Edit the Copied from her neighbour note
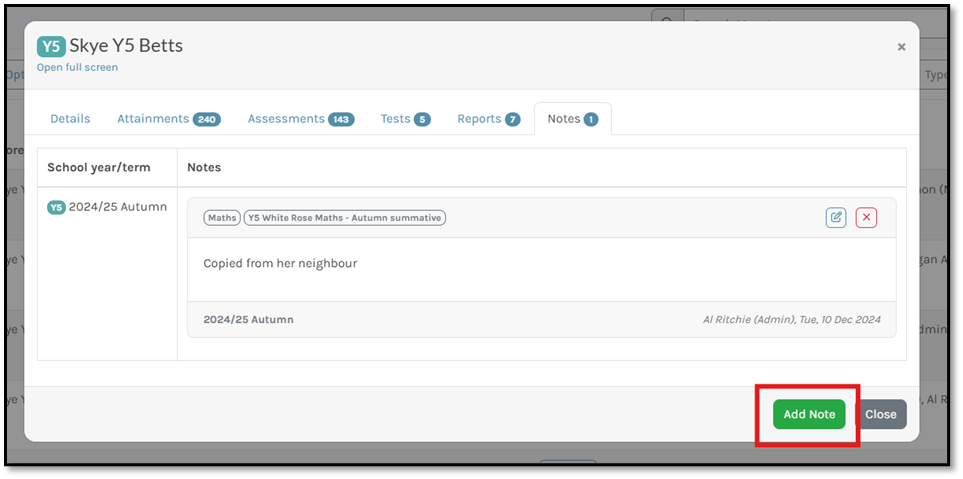The width and height of the screenshot is (963, 479). point(836,217)
